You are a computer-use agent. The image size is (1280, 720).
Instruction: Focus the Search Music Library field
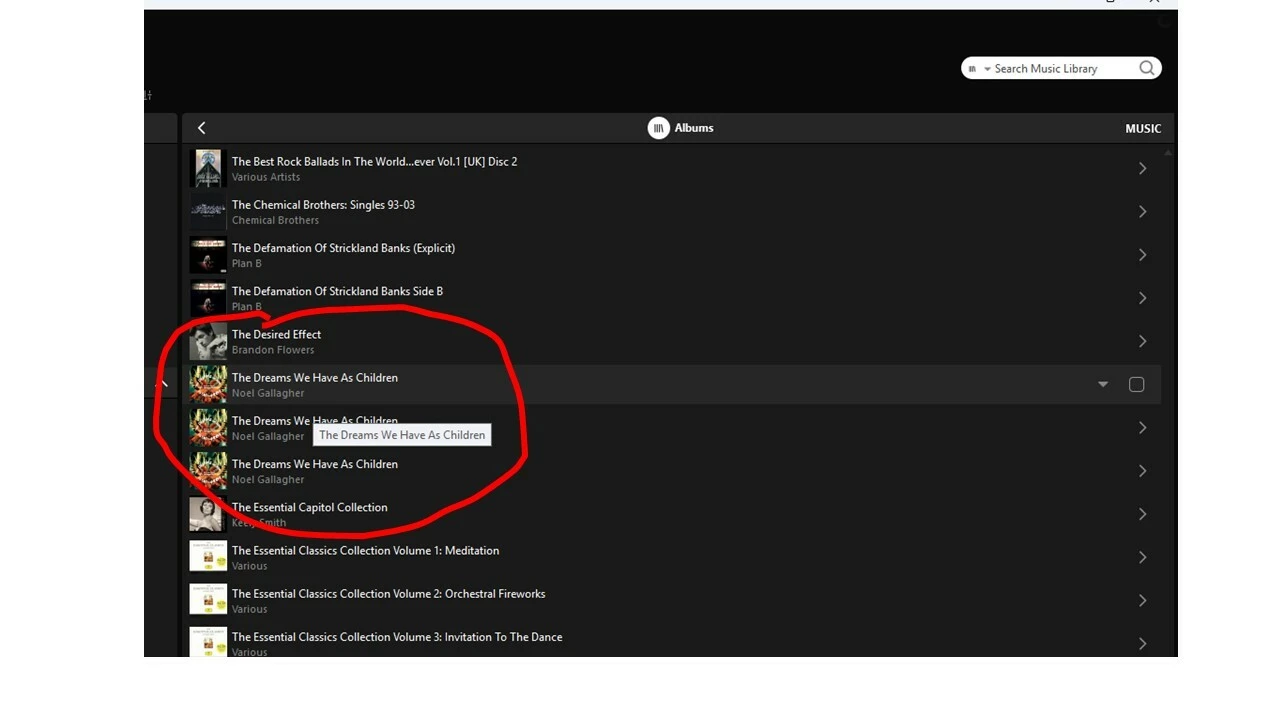[1061, 68]
